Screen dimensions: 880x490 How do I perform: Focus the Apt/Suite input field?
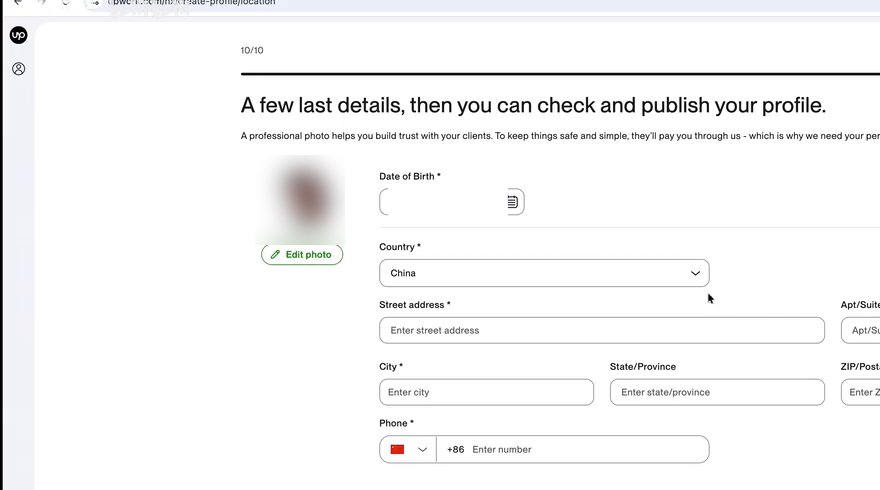(x=860, y=331)
